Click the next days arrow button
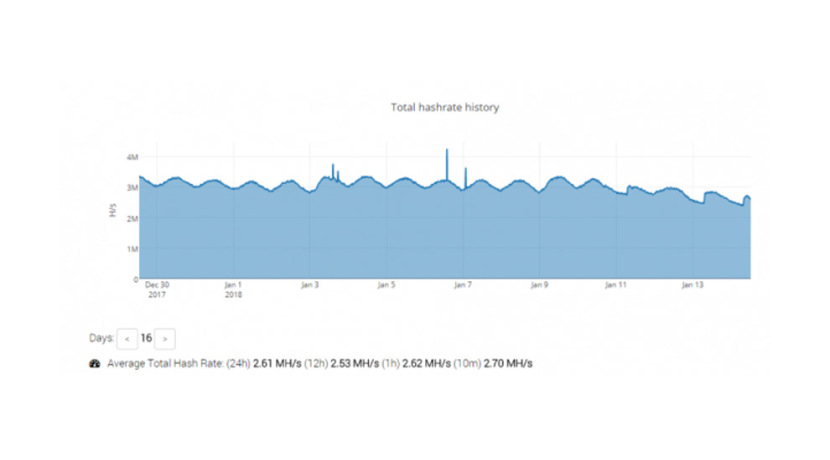This screenshot has width=830, height=460. coord(165,339)
